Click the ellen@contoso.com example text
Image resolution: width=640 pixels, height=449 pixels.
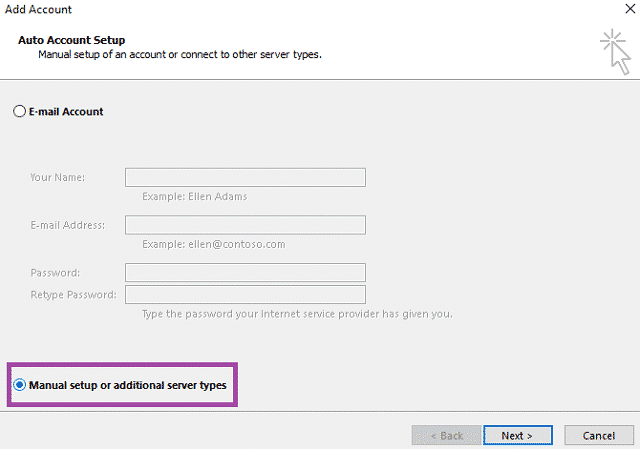(x=214, y=244)
